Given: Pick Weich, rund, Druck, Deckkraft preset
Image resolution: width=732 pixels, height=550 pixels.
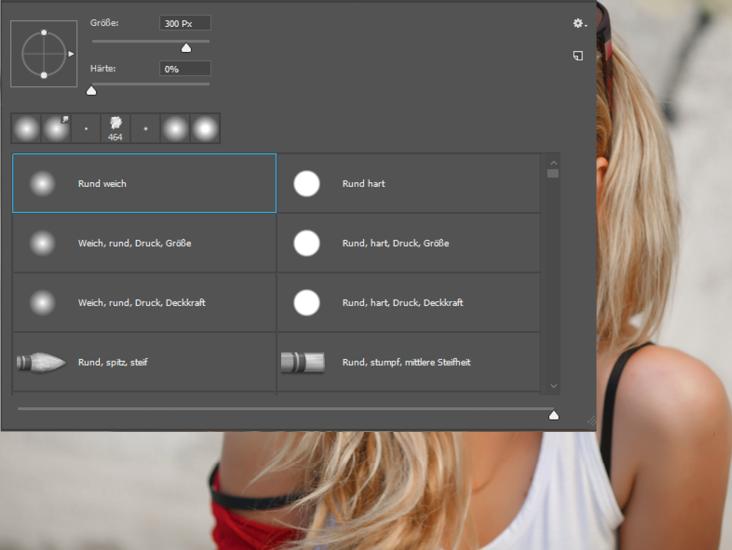Looking at the screenshot, I should pos(144,303).
